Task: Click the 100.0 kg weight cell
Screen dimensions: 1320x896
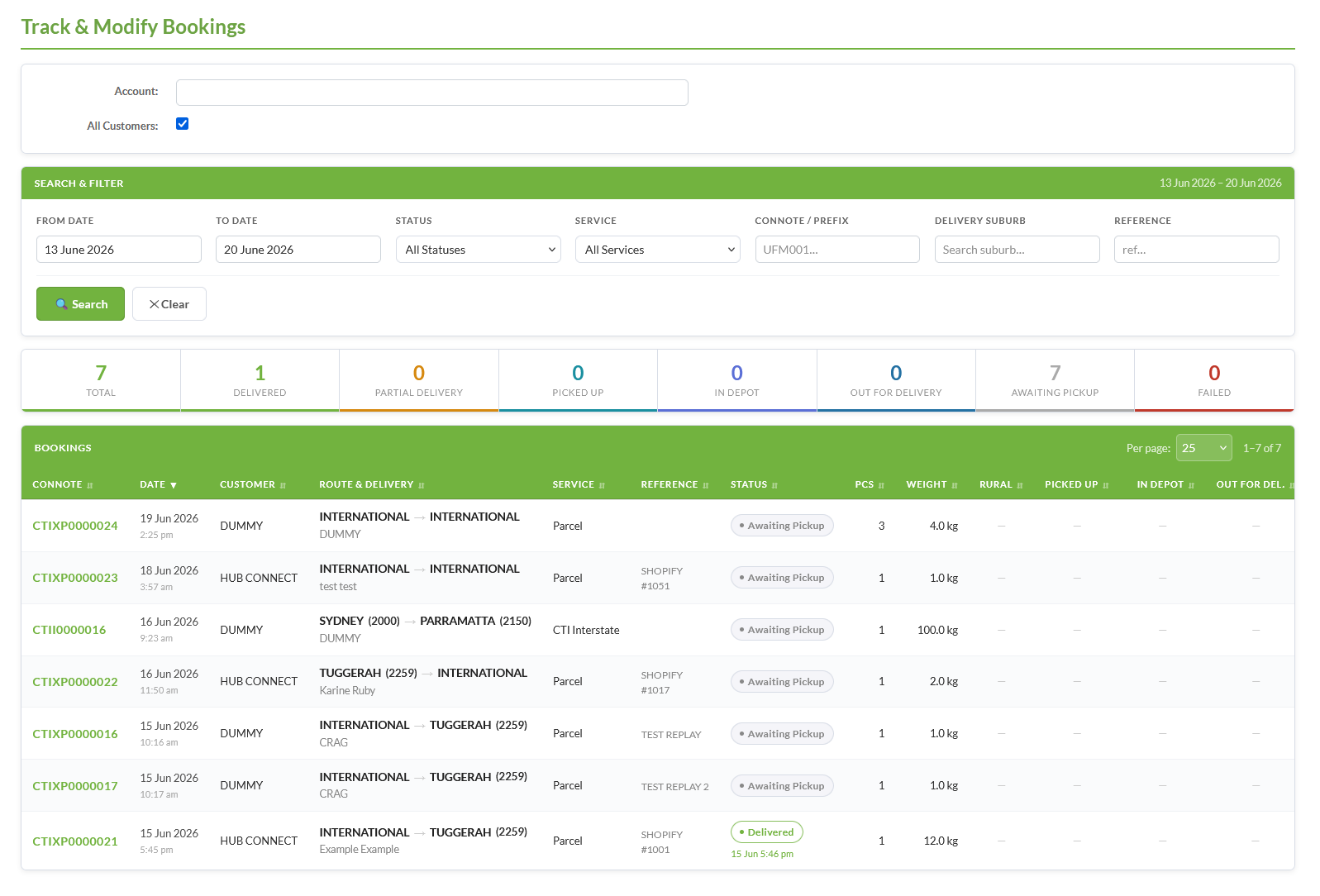Action: click(x=937, y=630)
